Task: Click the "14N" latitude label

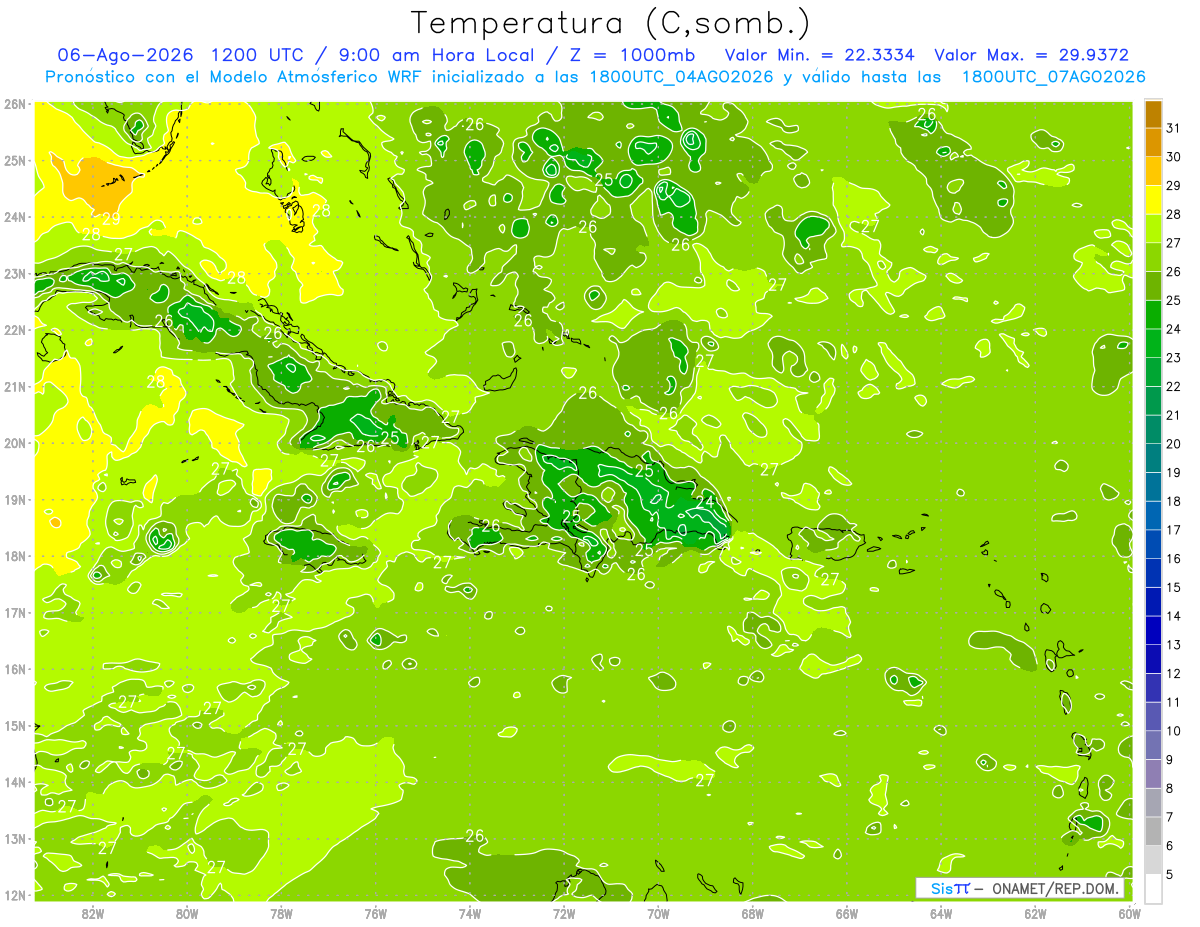Action: point(15,782)
